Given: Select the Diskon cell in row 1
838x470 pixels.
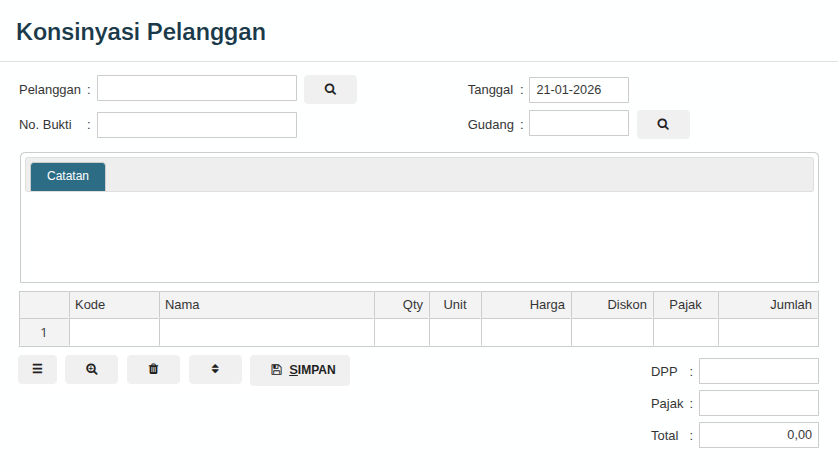Looking at the screenshot, I should pyautogui.click(x=612, y=333).
